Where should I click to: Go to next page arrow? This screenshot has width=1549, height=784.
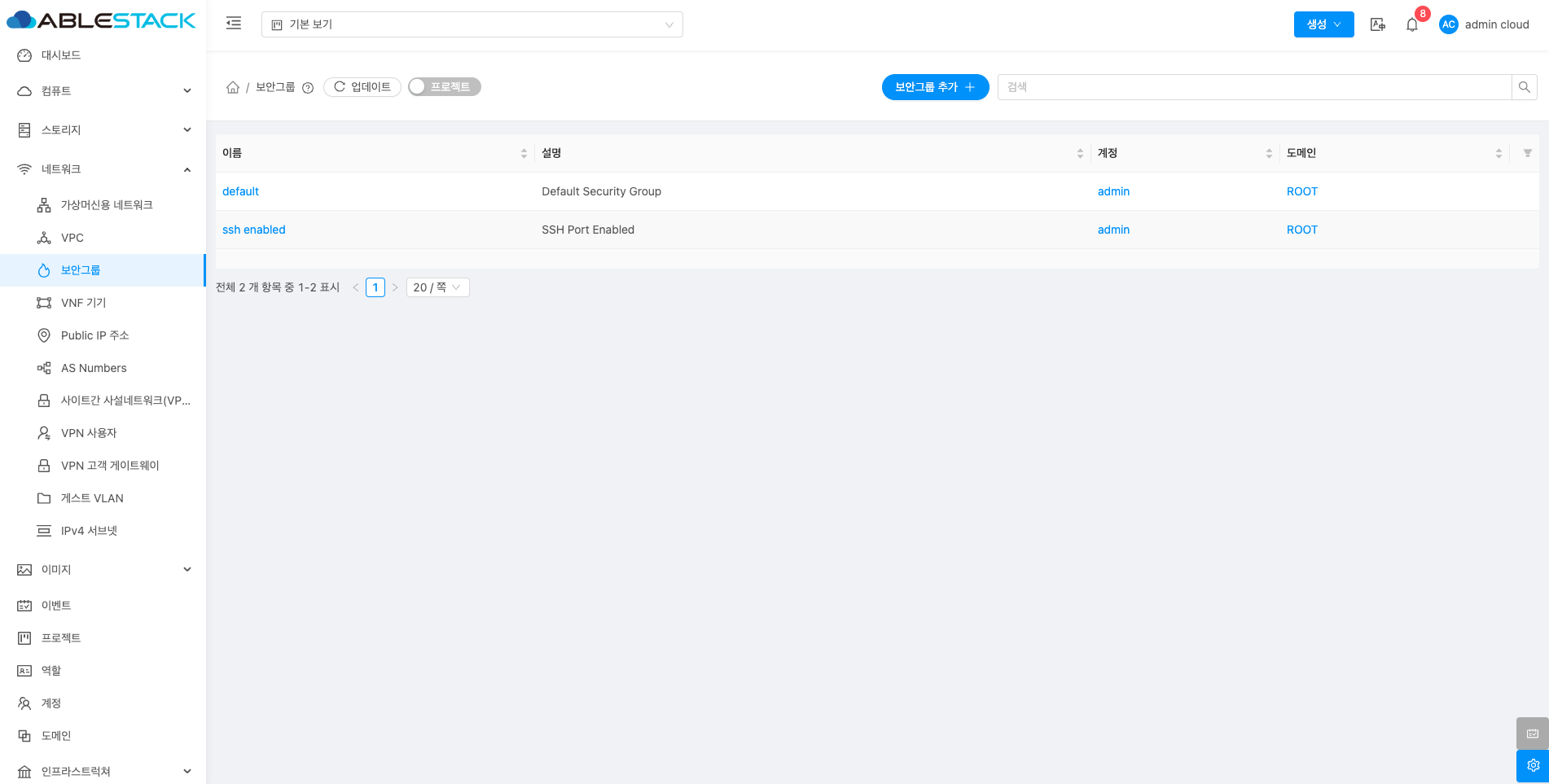[x=395, y=287]
